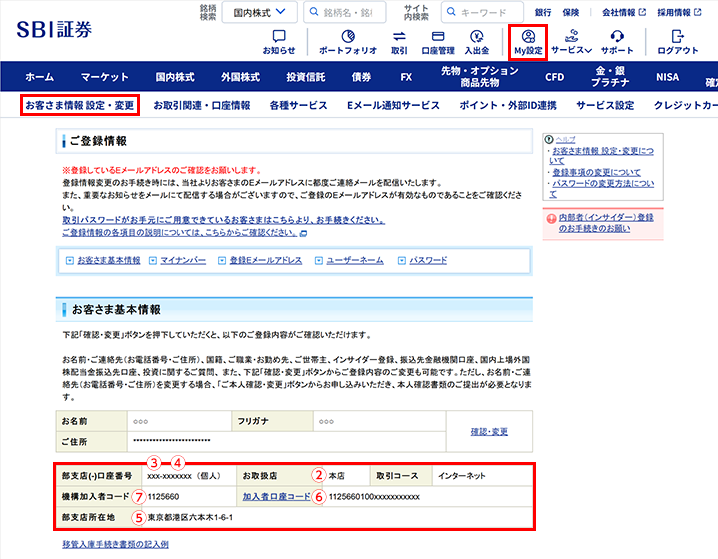Screen dimensions: 718x559
Task: Open My設定 settings icon
Action: (x=528, y=42)
